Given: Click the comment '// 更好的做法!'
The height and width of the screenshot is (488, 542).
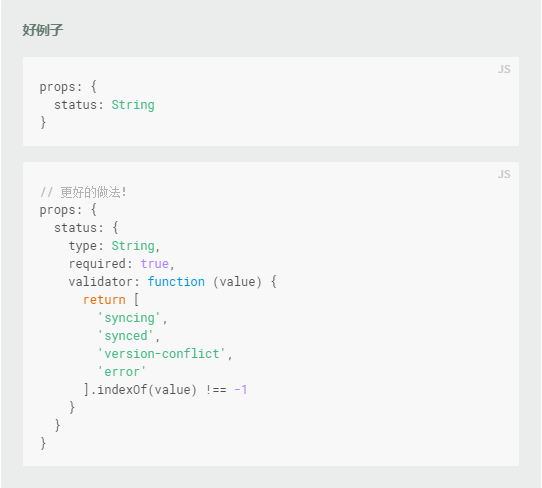Looking at the screenshot, I should click(x=83, y=192).
